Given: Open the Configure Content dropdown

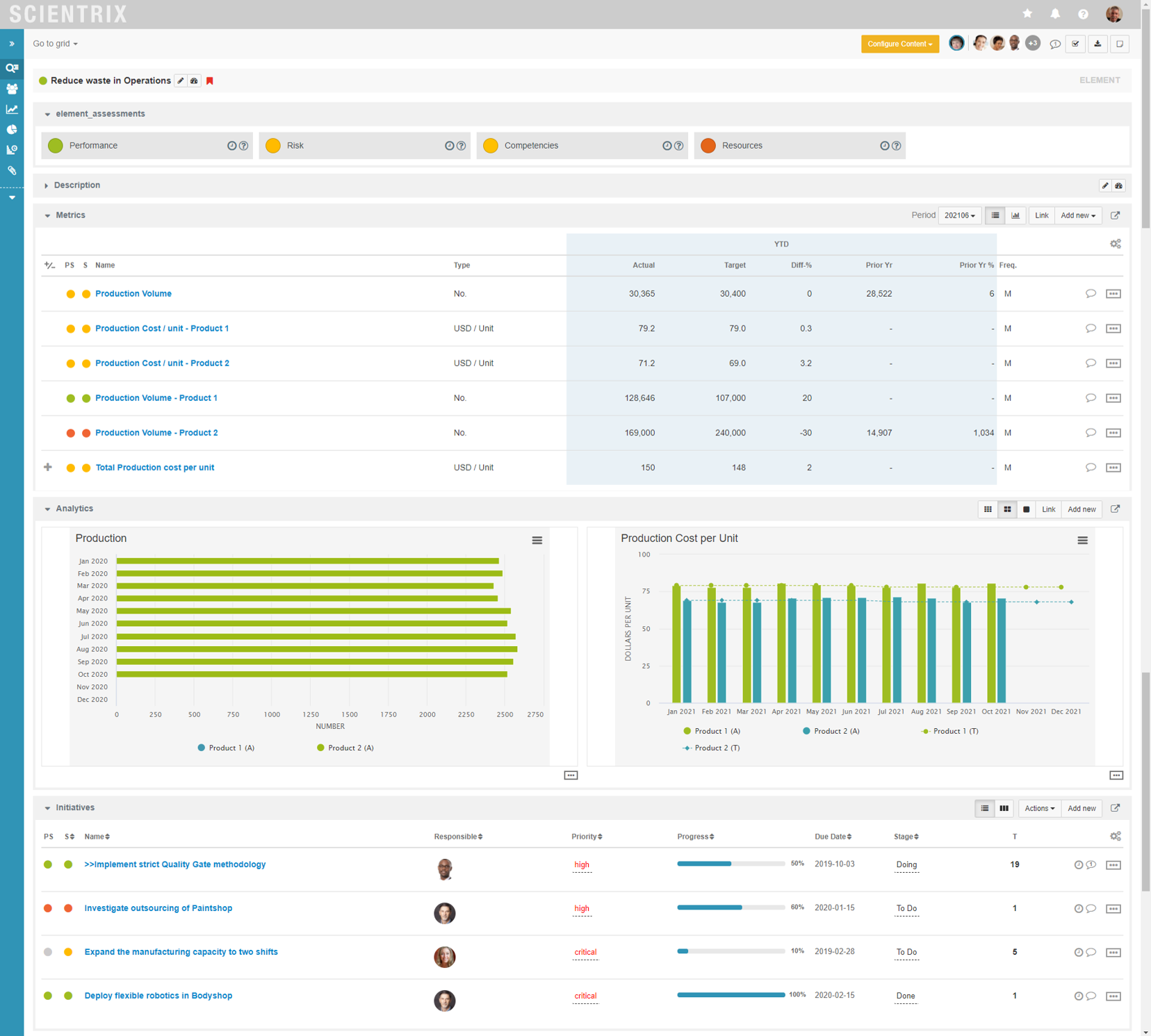Looking at the screenshot, I should tap(899, 44).
